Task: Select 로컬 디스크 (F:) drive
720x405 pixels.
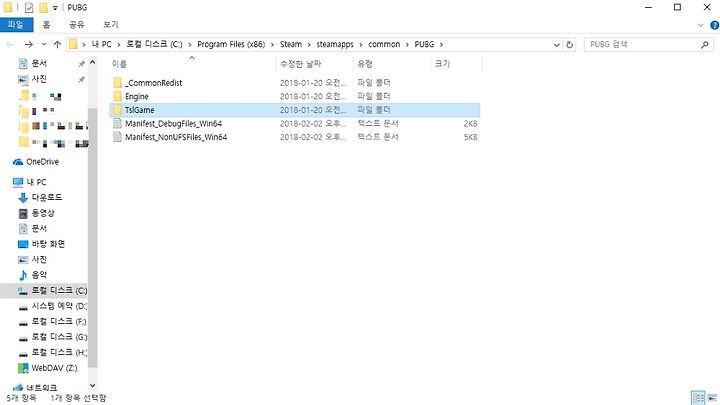Action: click(x=58, y=321)
